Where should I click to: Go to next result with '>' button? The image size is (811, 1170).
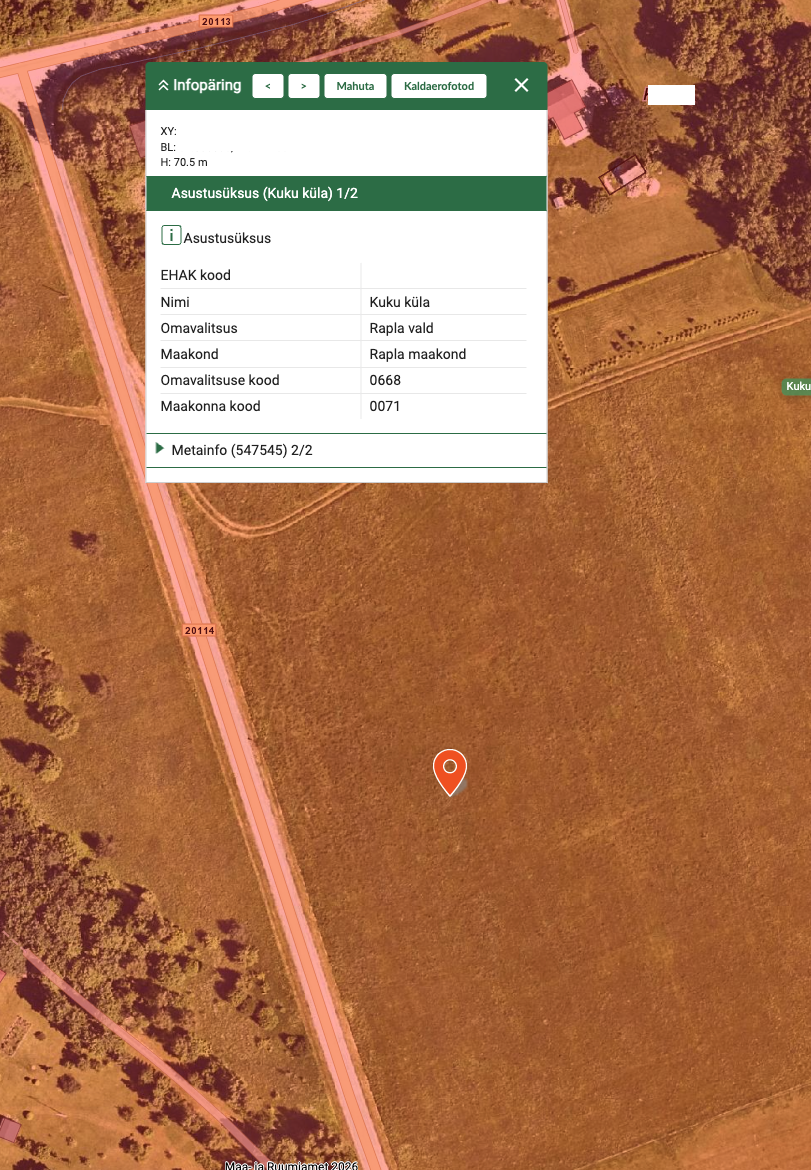click(x=304, y=86)
